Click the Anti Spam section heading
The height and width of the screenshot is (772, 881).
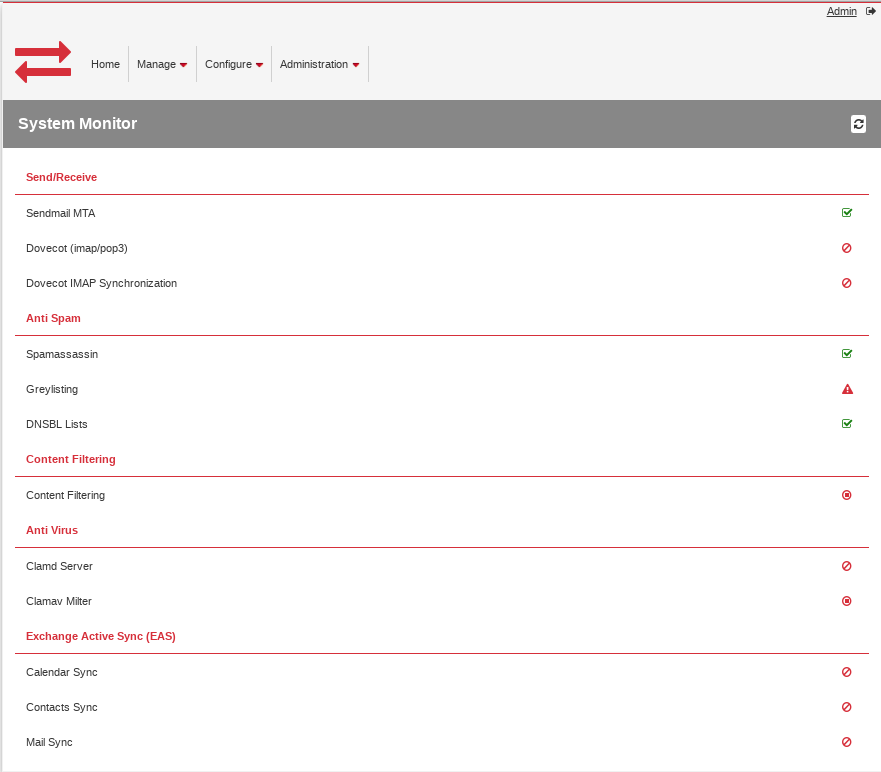coord(53,318)
